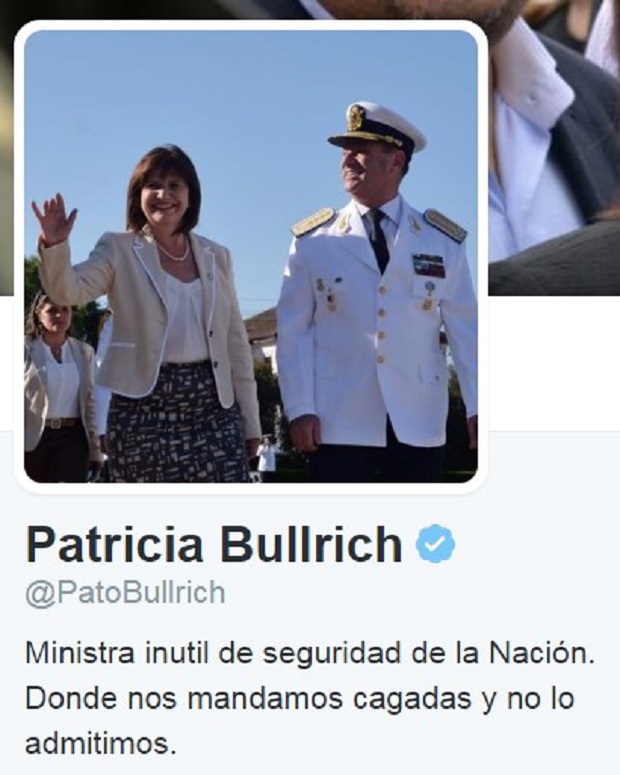Click the blue verified checkmark badge

point(435,543)
